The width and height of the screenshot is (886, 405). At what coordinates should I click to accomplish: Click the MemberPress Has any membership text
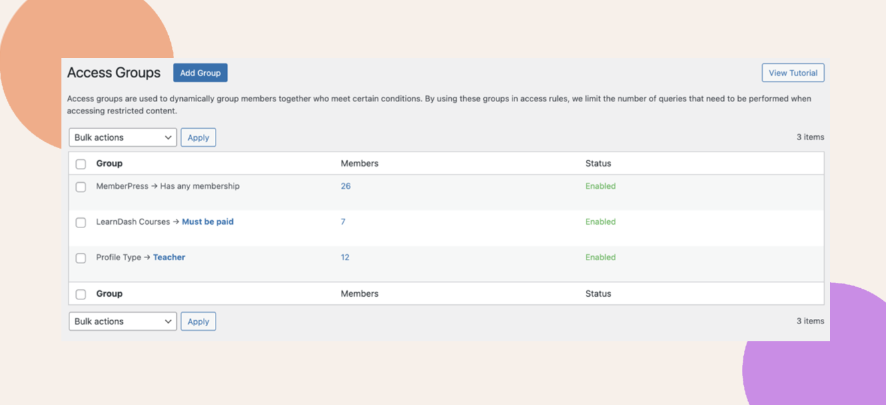coord(168,186)
